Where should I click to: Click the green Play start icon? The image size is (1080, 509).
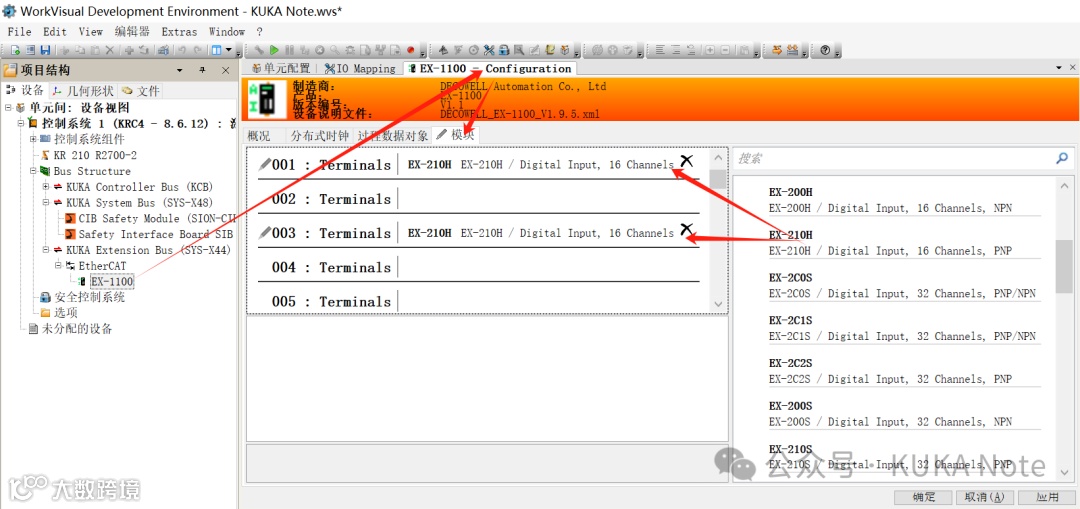[x=274, y=50]
